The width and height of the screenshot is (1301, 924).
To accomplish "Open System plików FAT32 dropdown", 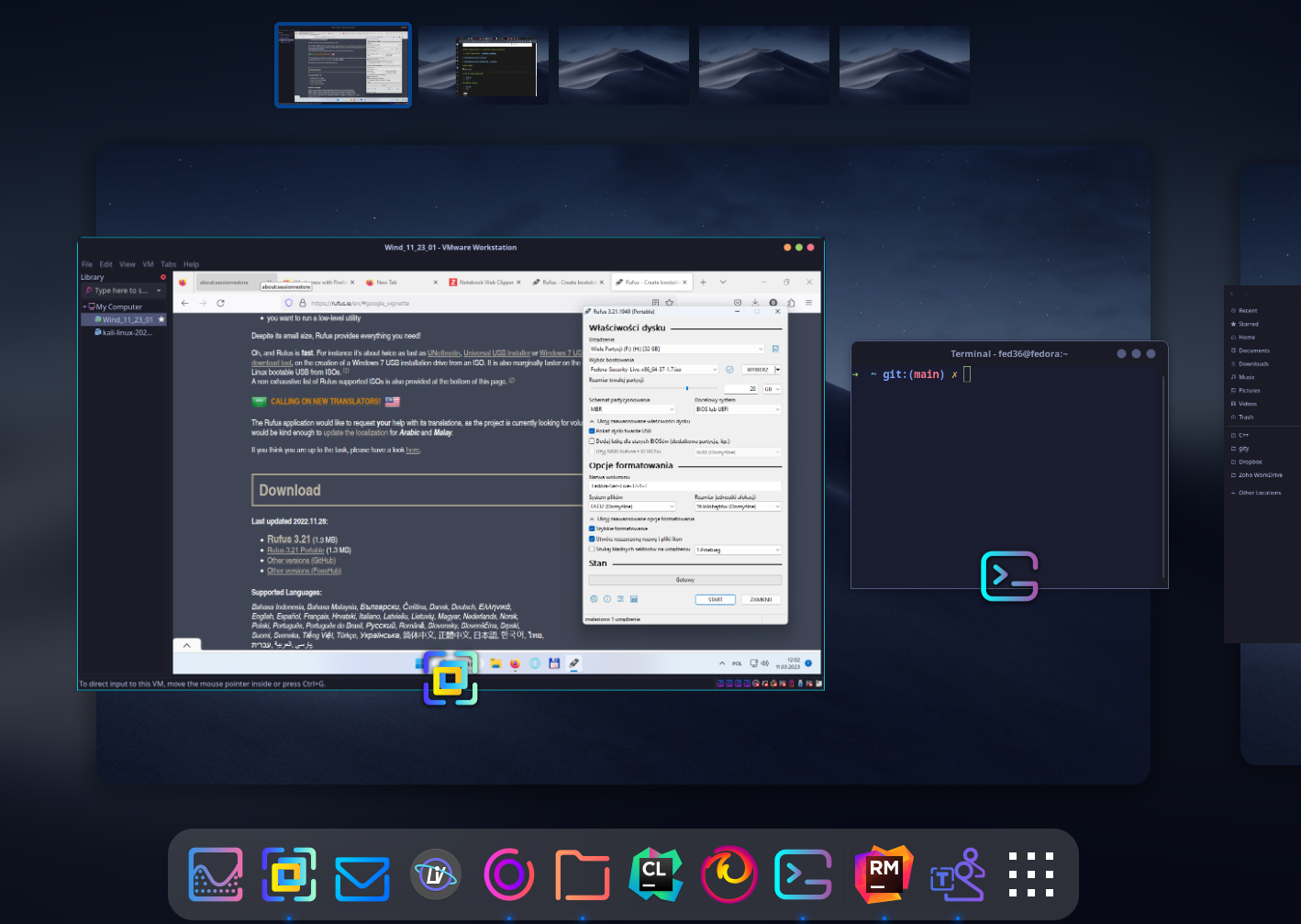I will coord(632,507).
